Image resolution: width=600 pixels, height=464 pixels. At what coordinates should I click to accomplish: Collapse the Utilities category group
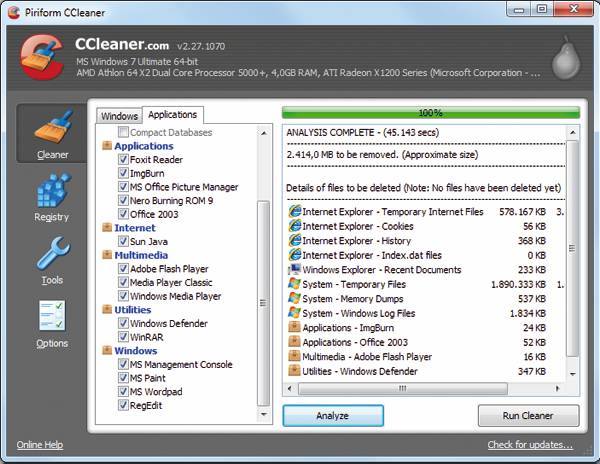coord(107,310)
